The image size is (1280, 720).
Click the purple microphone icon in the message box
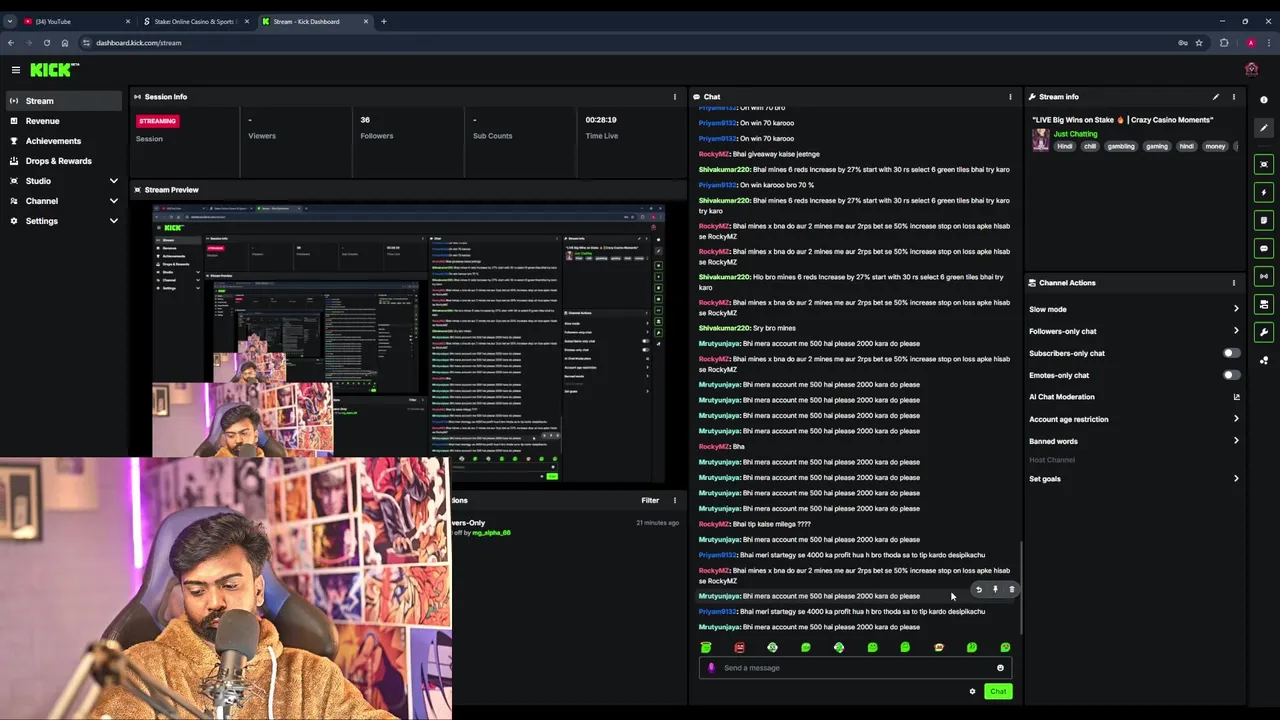pyautogui.click(x=711, y=668)
